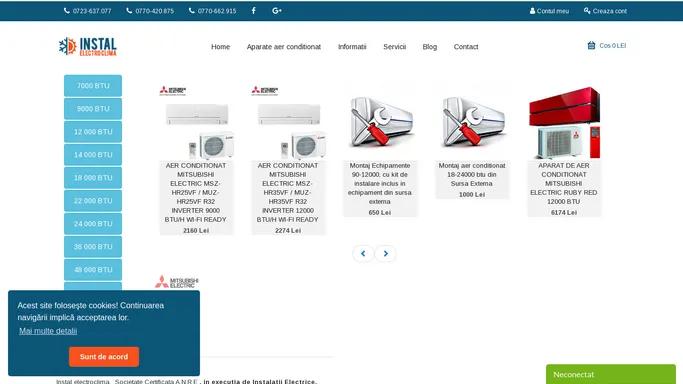Click price 2160 Lei

196,230
